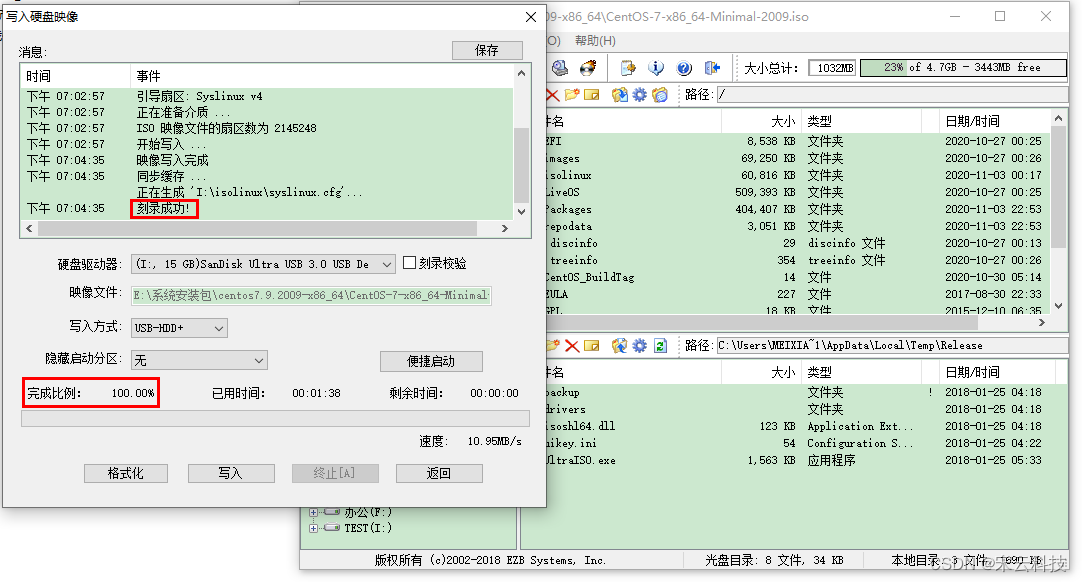1082x582 pixels.
Task: Expand the 办公(F:) tree node
Action: (x=313, y=512)
